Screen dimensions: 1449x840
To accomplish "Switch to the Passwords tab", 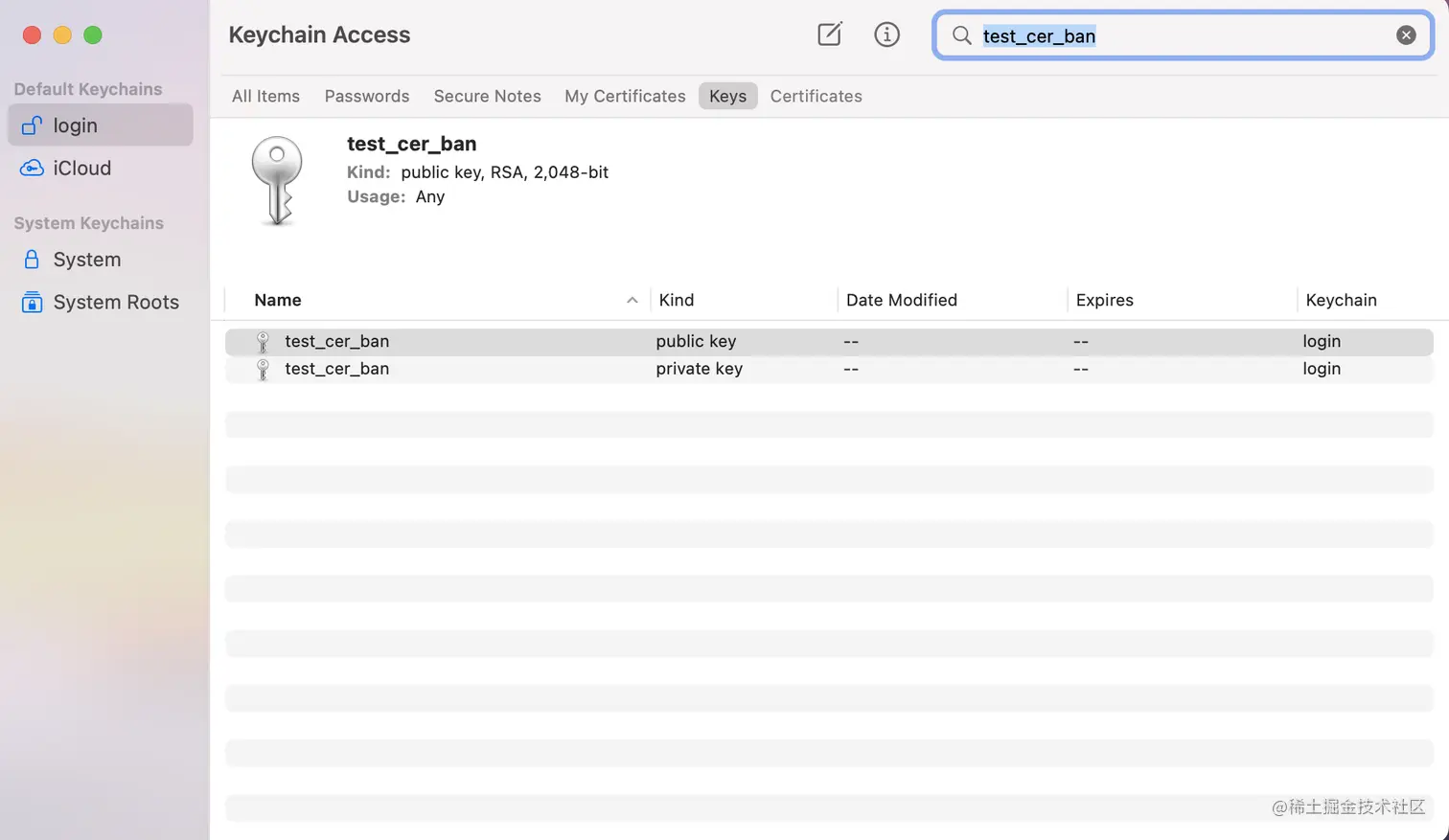I will click(367, 96).
